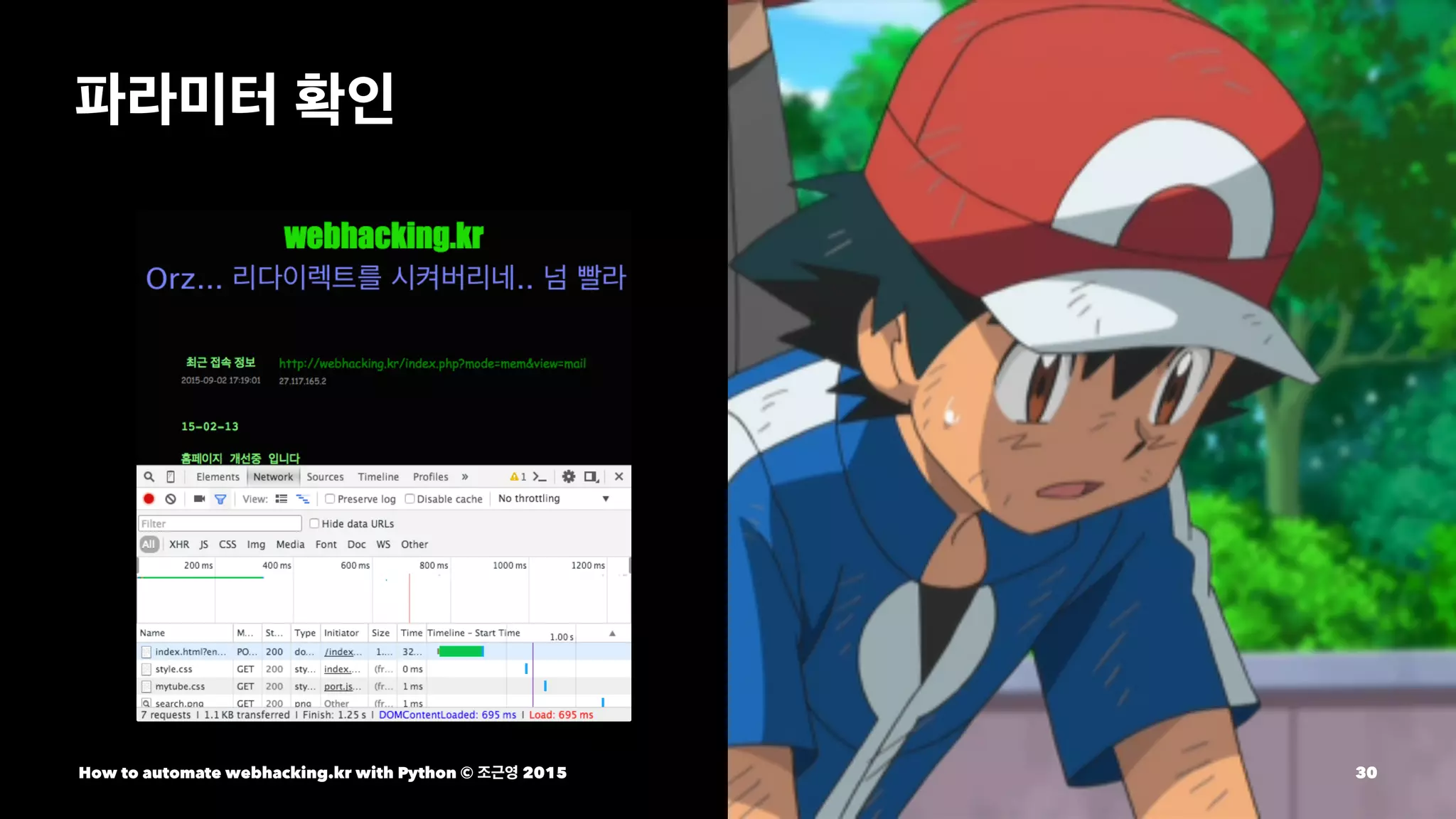The width and height of the screenshot is (1456, 819).
Task: Open the Sources tab
Action: coord(325,477)
